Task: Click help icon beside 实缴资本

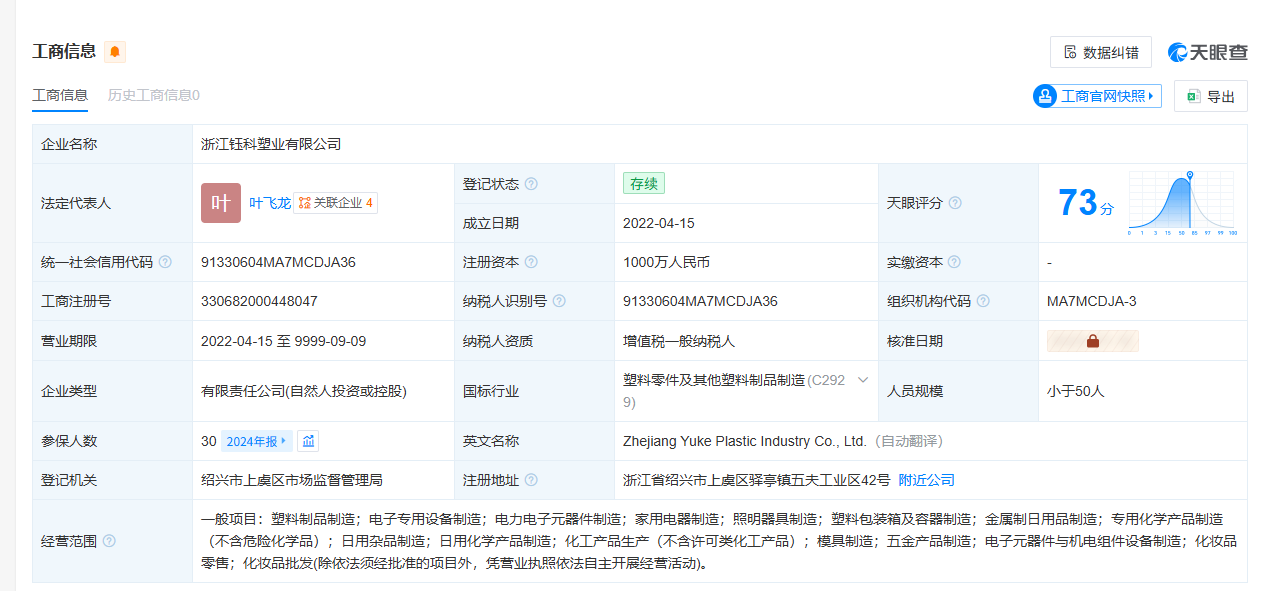Action: [x=955, y=262]
